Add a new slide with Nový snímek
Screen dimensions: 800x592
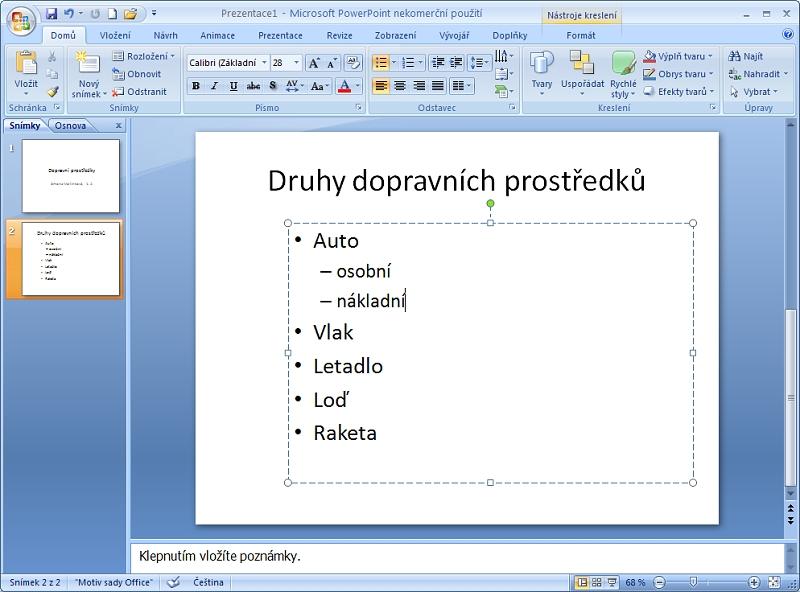click(x=89, y=75)
